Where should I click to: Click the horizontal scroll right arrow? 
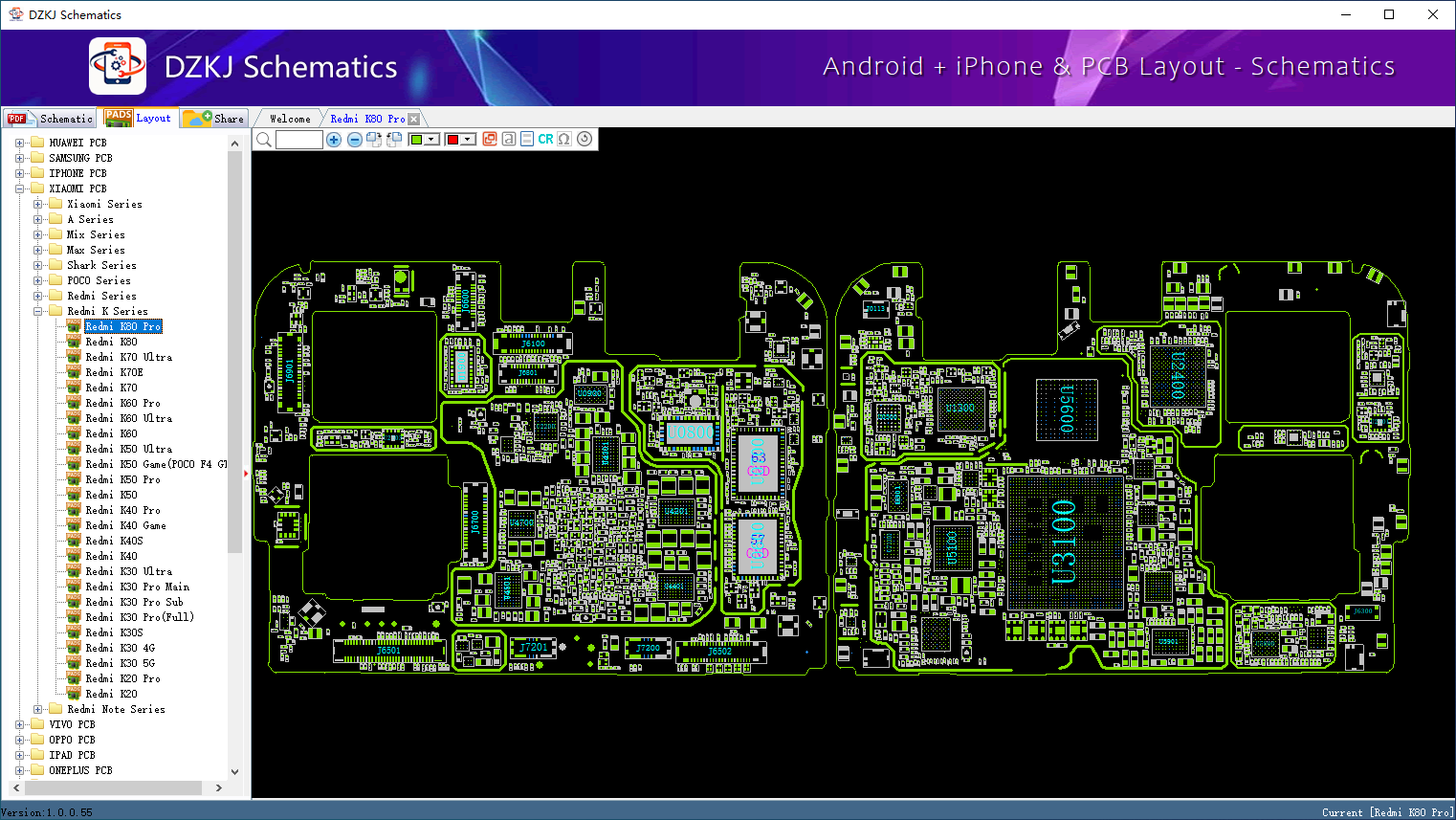219,788
